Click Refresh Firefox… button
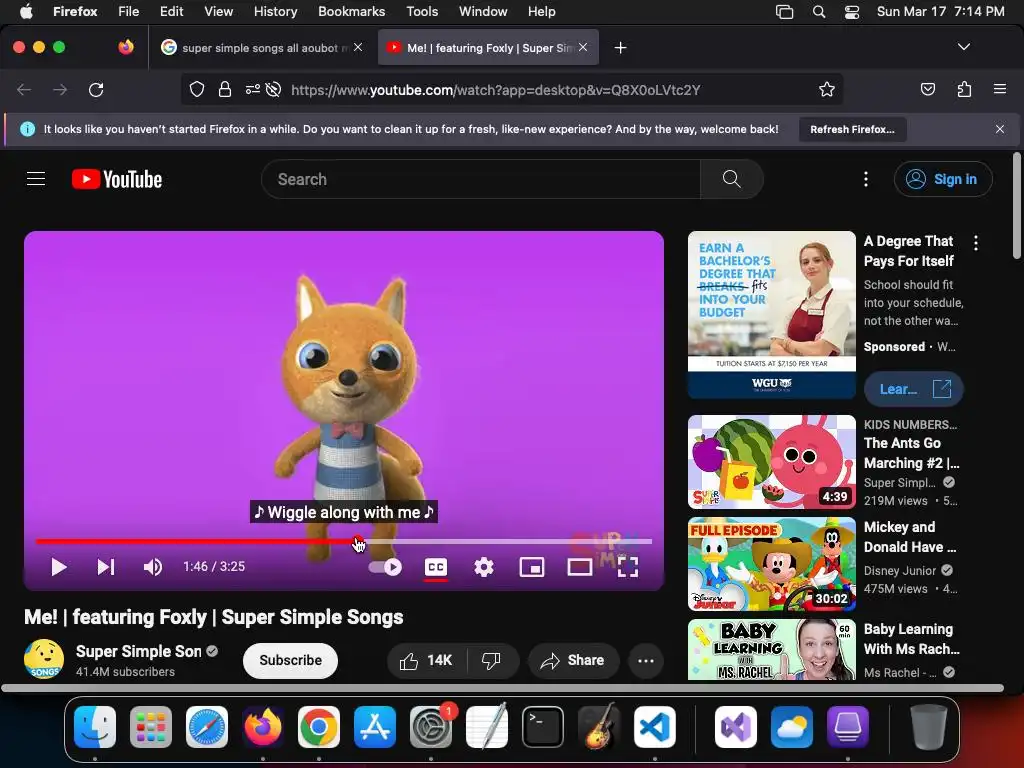The width and height of the screenshot is (1024, 768). pos(852,129)
